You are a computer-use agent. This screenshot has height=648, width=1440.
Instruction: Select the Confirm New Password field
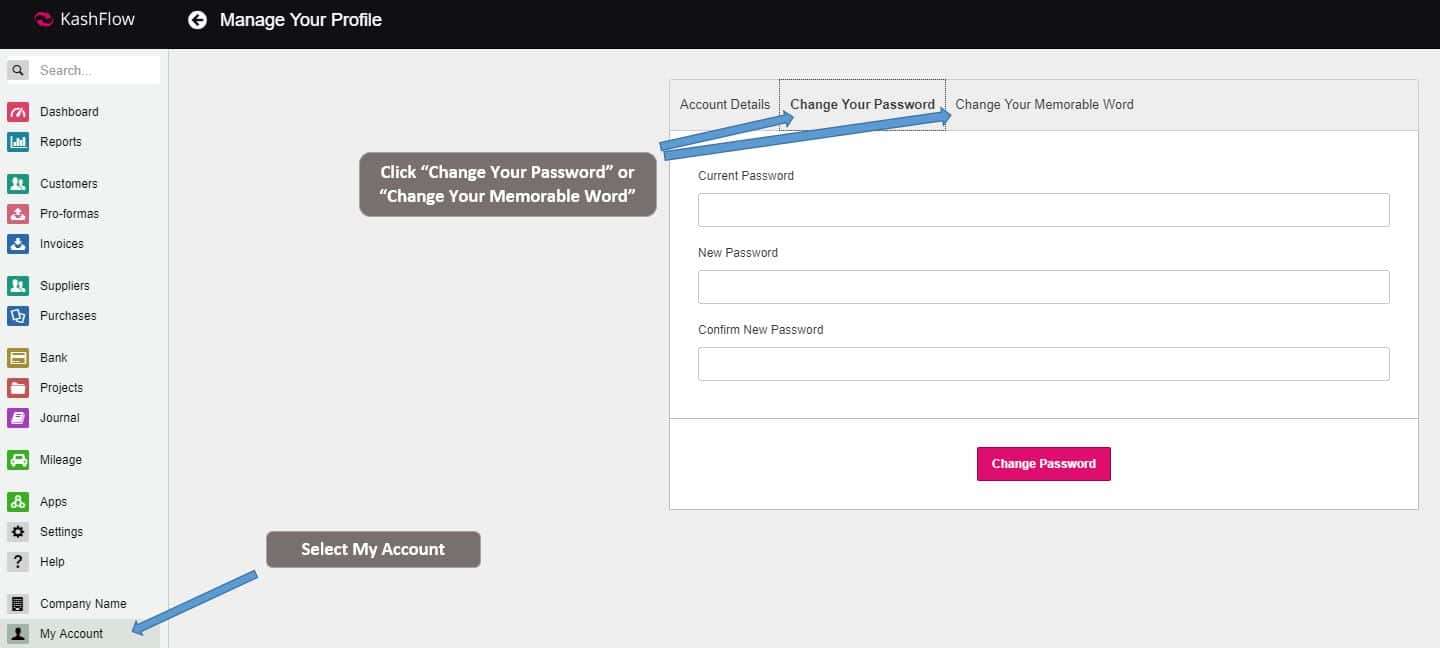click(1043, 364)
